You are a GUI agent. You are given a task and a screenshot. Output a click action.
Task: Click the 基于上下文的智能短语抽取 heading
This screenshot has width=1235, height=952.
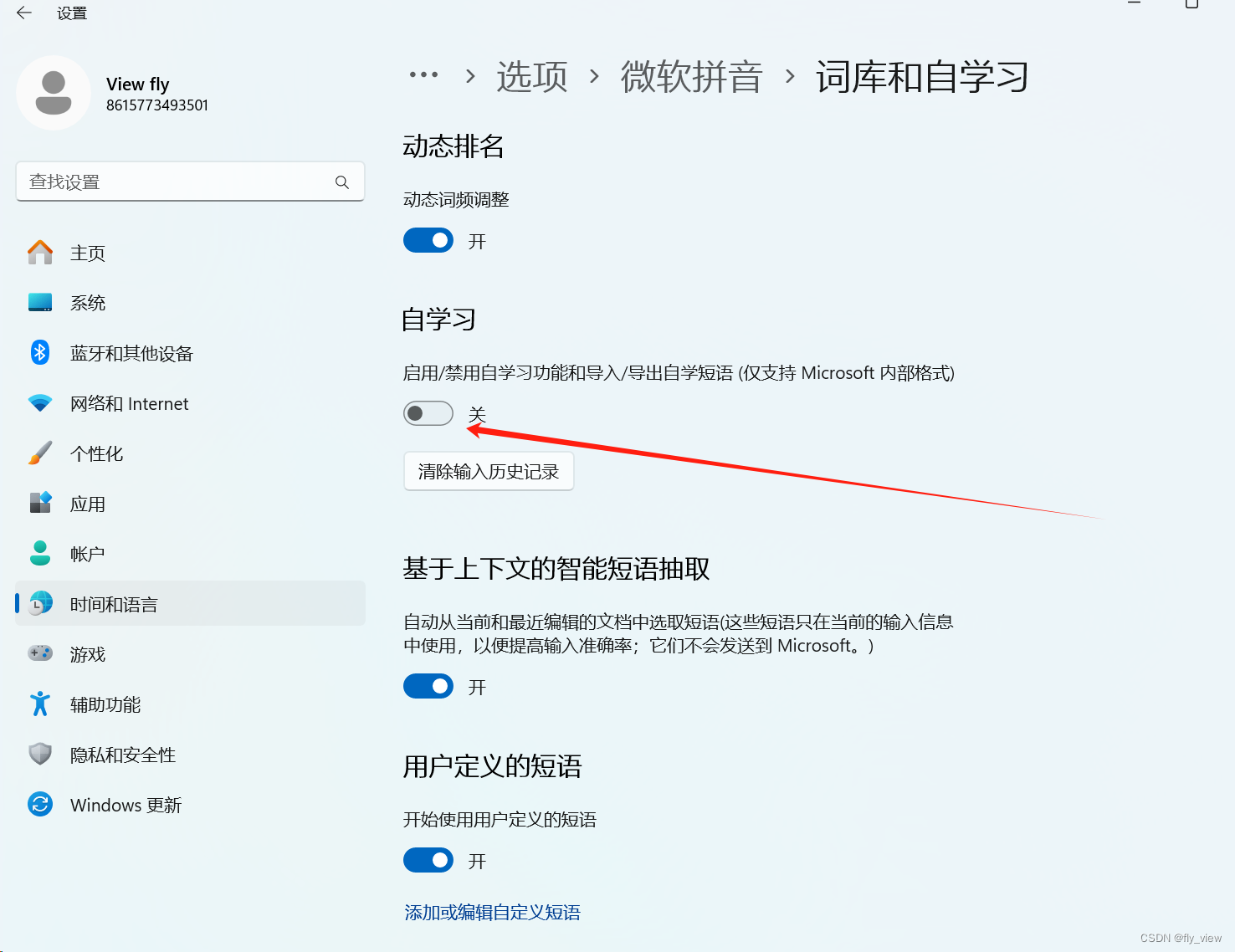click(x=556, y=569)
